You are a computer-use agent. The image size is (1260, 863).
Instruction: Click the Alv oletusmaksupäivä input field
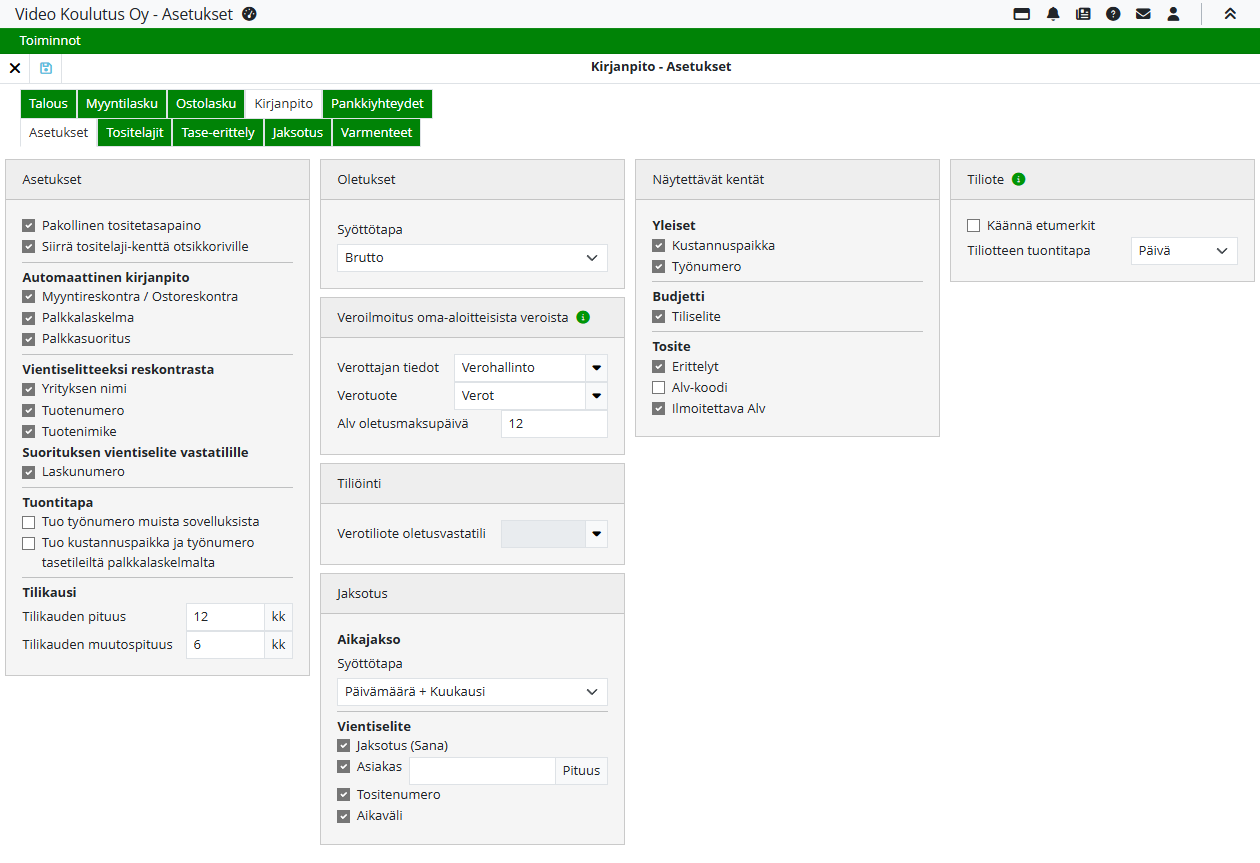553,424
